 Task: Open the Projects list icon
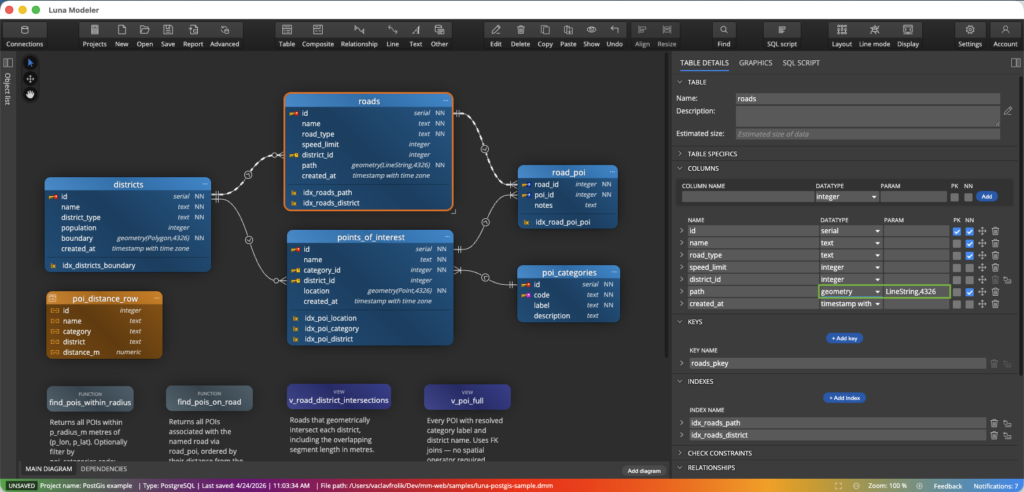[x=95, y=35]
